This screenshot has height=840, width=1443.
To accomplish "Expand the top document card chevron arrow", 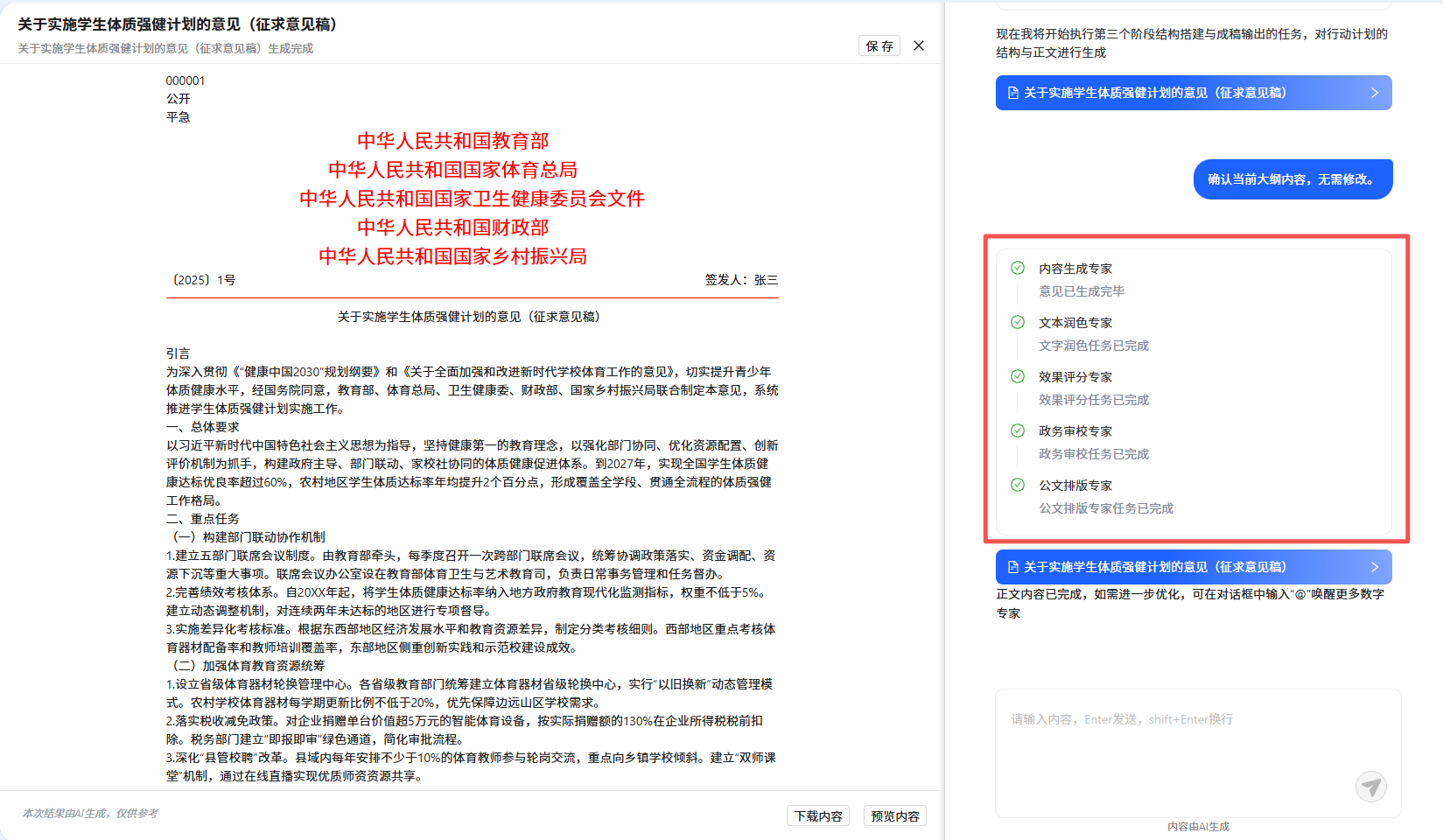I will click(1374, 93).
